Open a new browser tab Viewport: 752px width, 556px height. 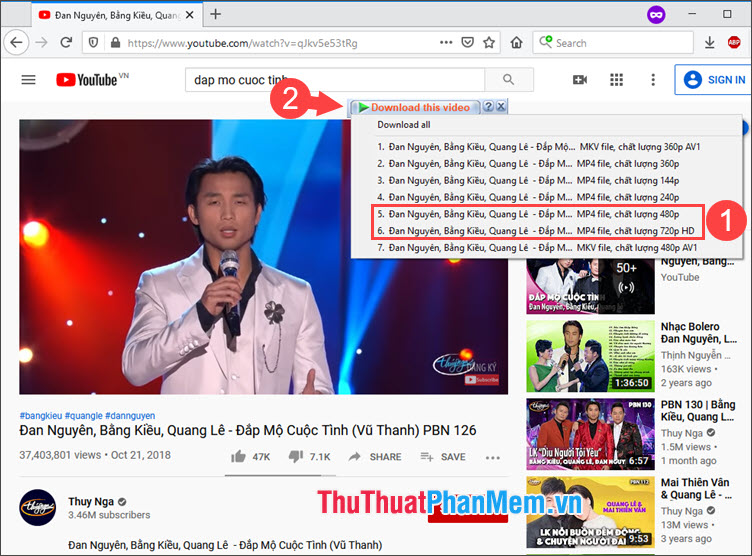[216, 14]
